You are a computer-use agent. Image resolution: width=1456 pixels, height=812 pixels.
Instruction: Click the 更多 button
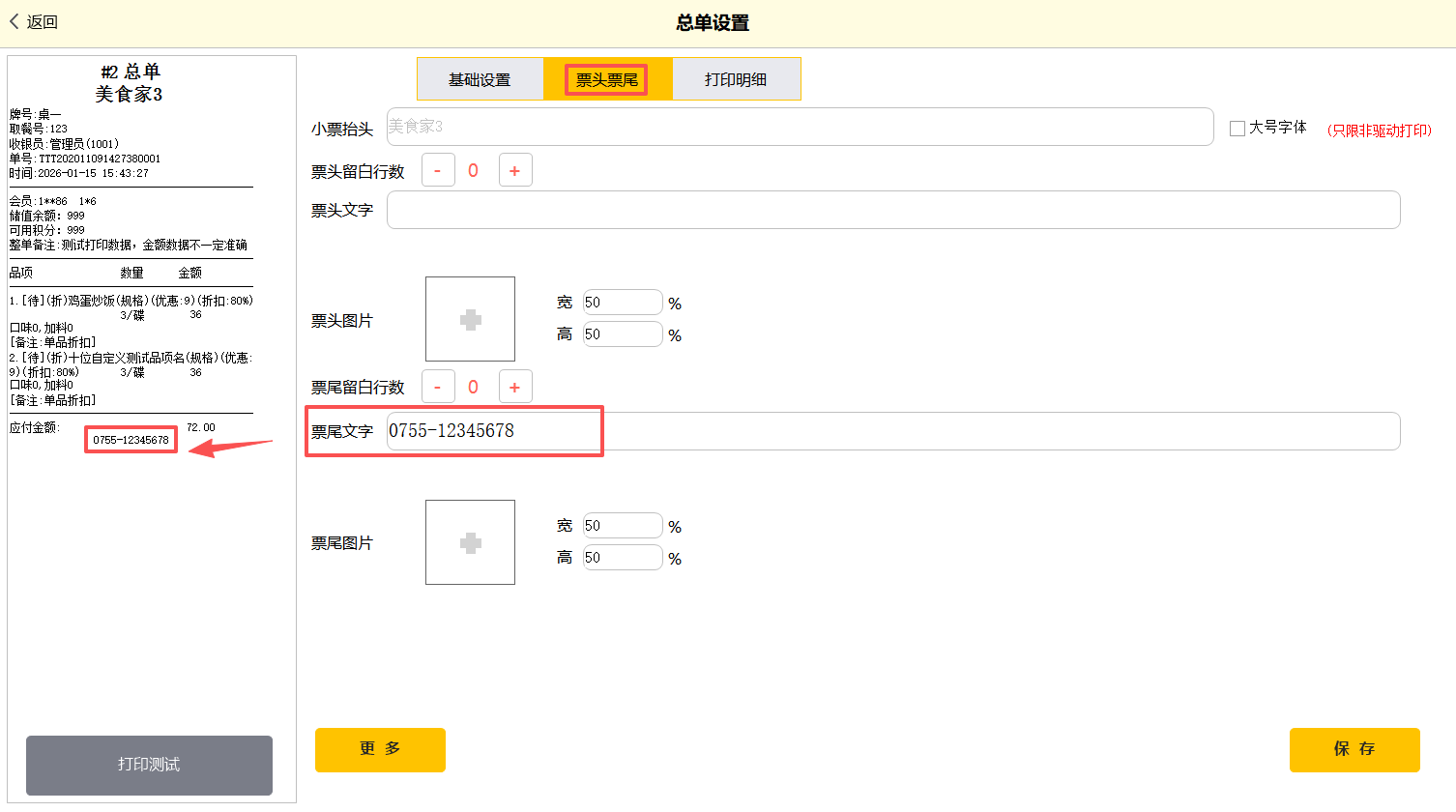380,749
